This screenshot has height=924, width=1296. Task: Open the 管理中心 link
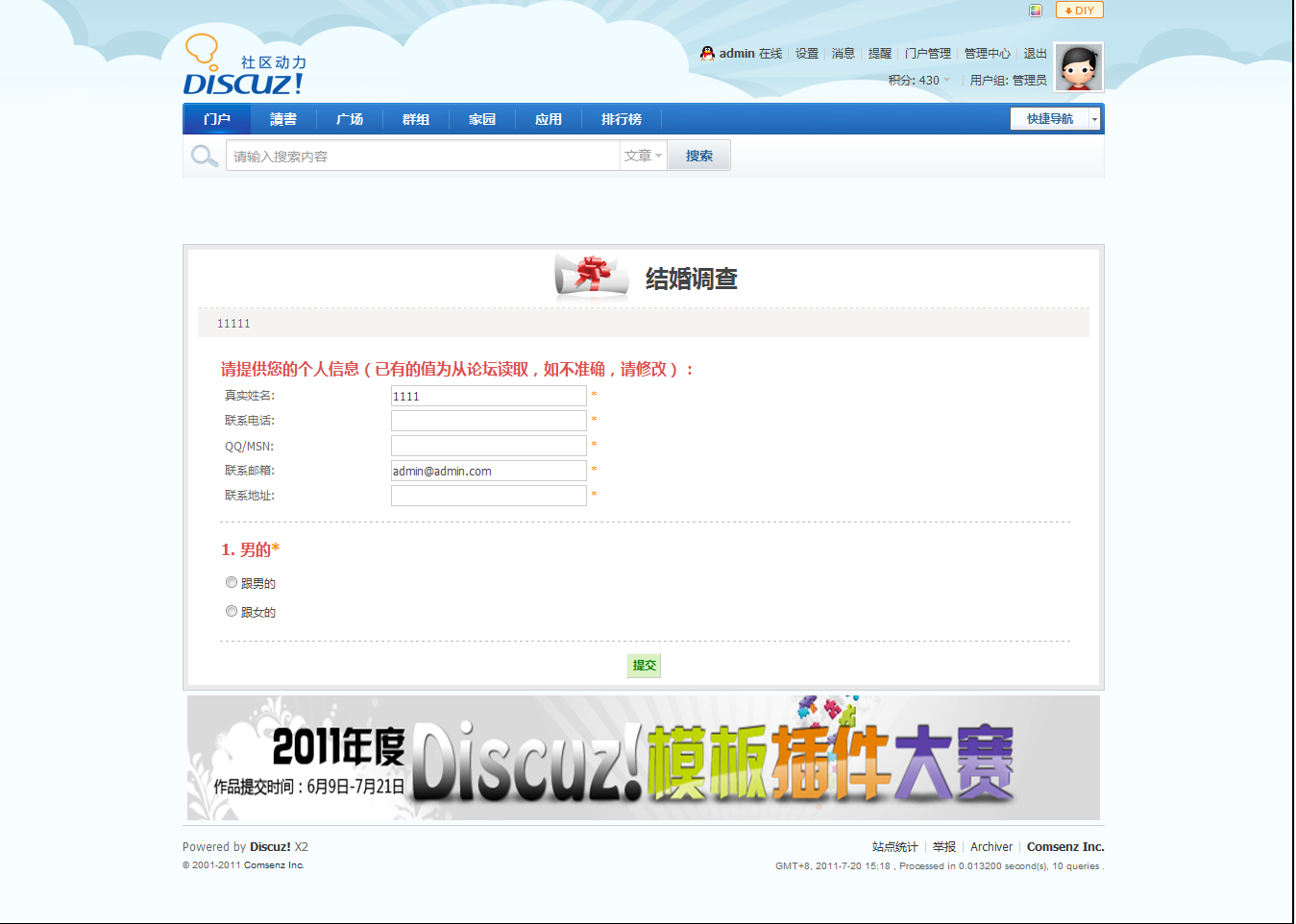point(988,54)
